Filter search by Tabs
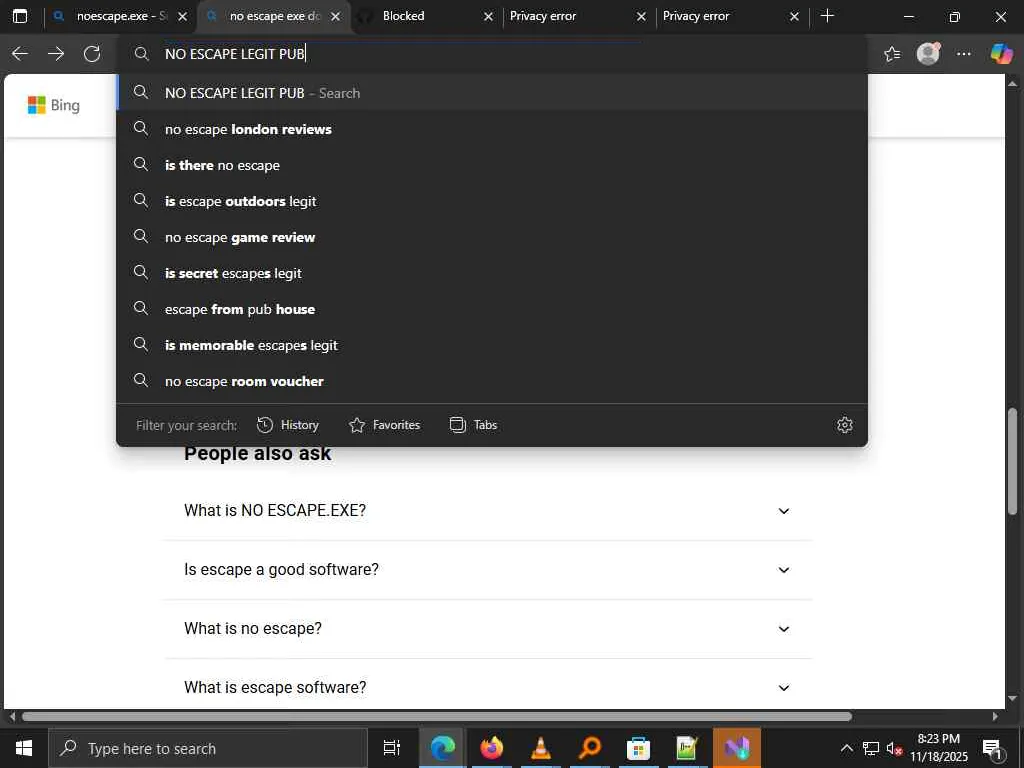 click(x=473, y=425)
